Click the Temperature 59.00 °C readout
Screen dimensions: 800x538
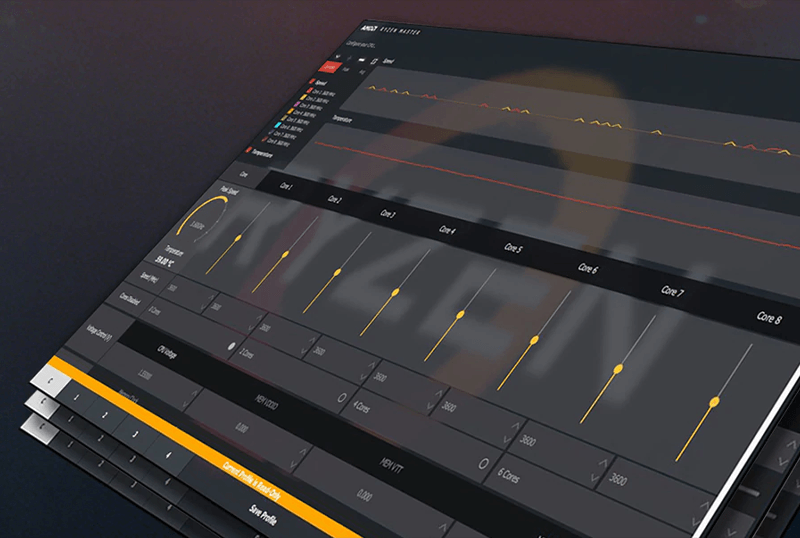click(x=165, y=261)
